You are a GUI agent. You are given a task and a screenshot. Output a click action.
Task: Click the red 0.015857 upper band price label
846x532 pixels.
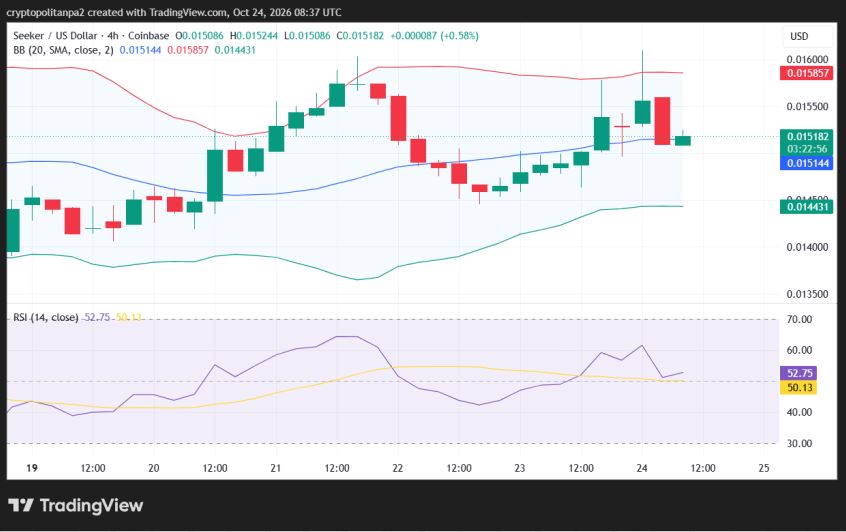tap(807, 73)
